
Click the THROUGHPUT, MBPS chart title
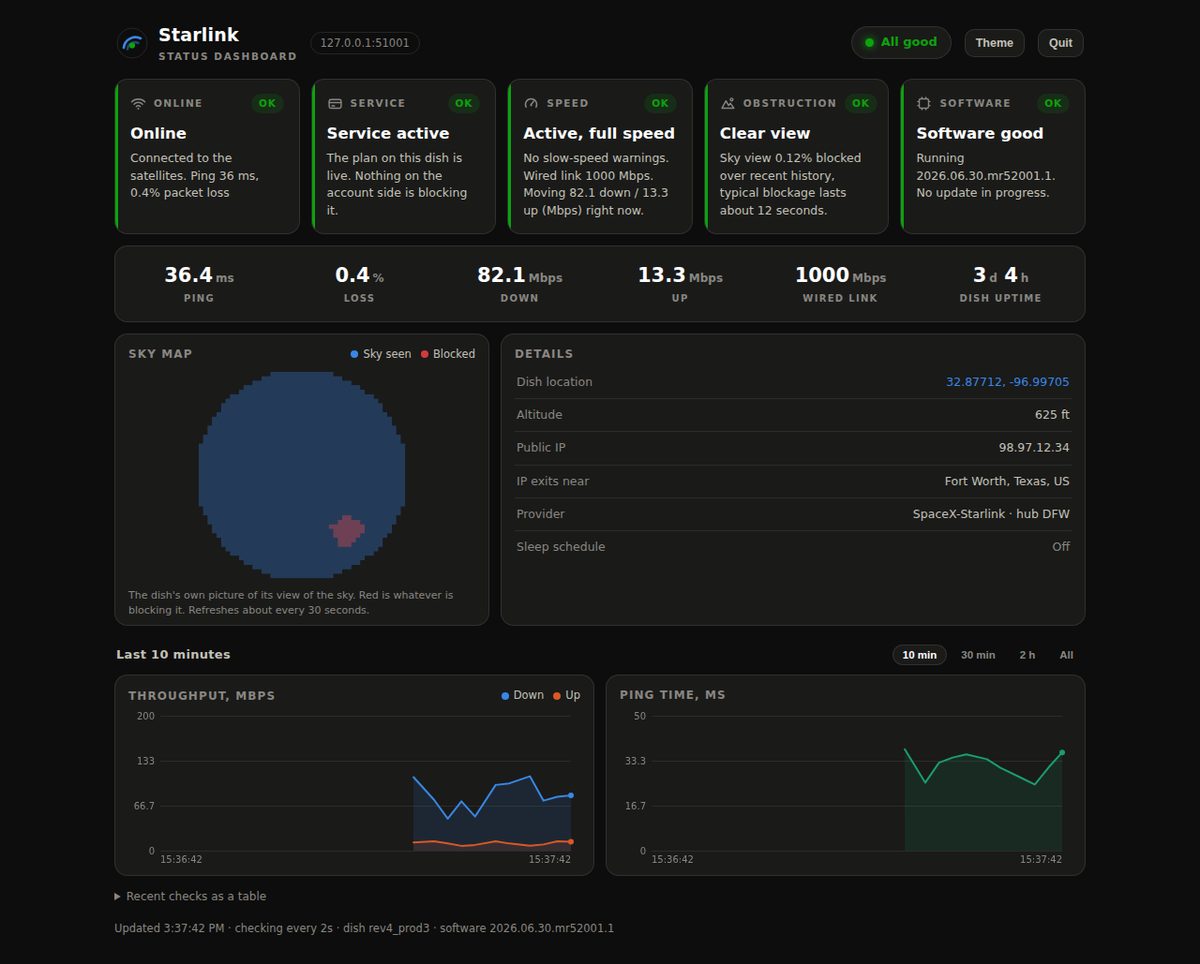[x=202, y=696]
